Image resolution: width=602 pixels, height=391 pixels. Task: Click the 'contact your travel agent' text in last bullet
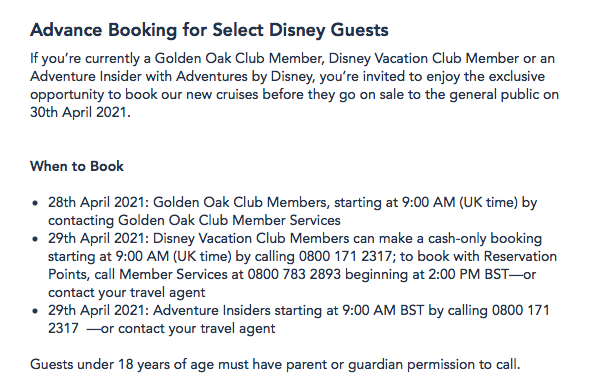click(x=197, y=328)
